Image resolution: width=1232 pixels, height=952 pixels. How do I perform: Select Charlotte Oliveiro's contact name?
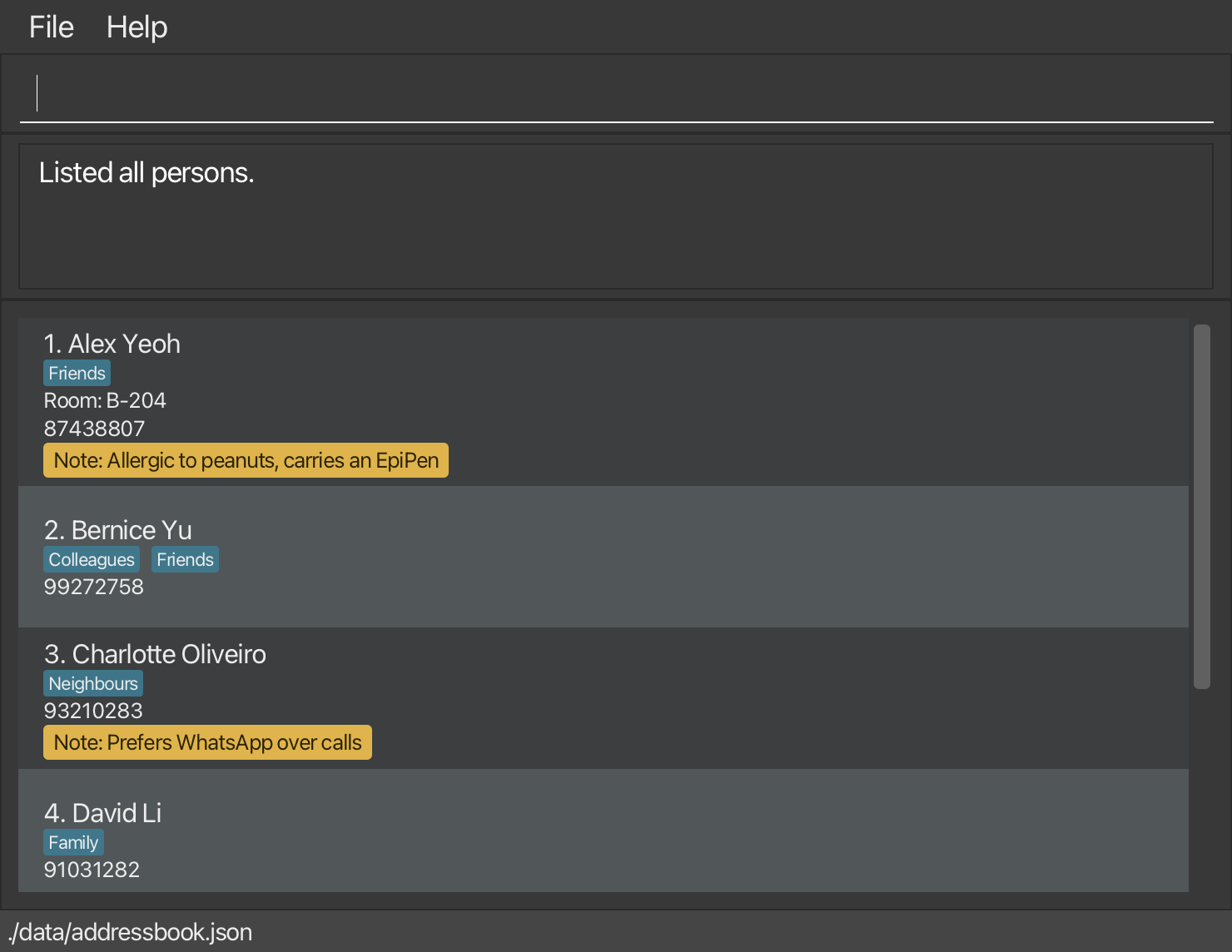pyautogui.click(x=155, y=654)
